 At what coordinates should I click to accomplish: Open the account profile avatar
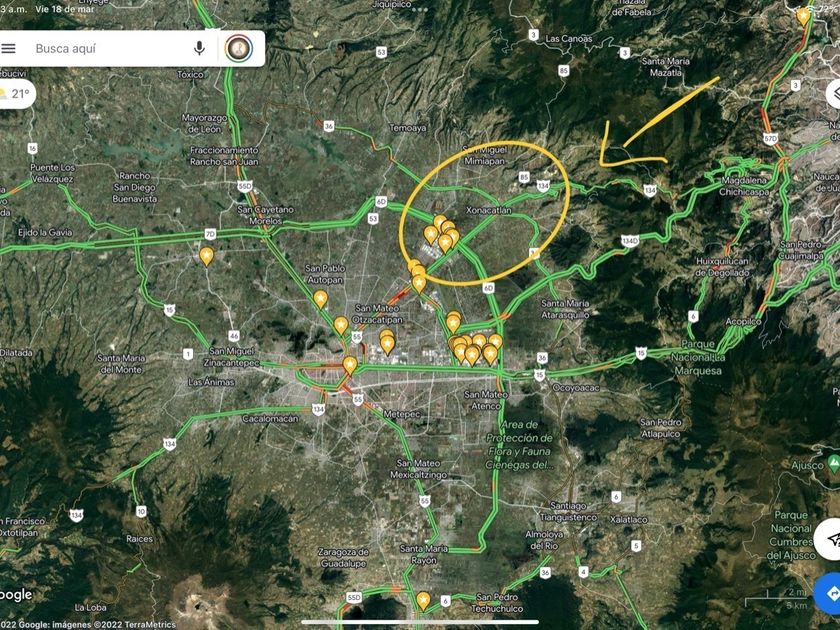[239, 48]
